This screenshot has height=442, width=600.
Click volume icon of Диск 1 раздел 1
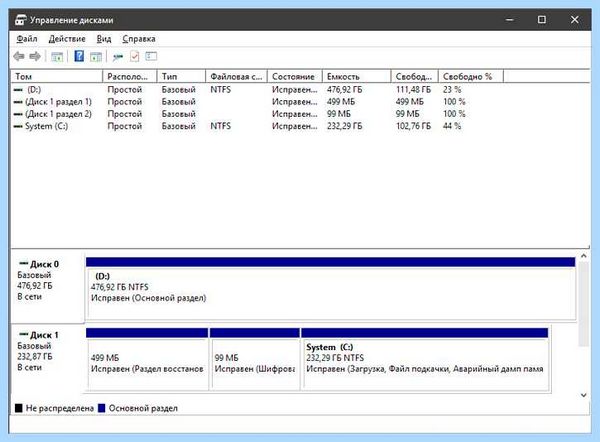[x=18, y=102]
